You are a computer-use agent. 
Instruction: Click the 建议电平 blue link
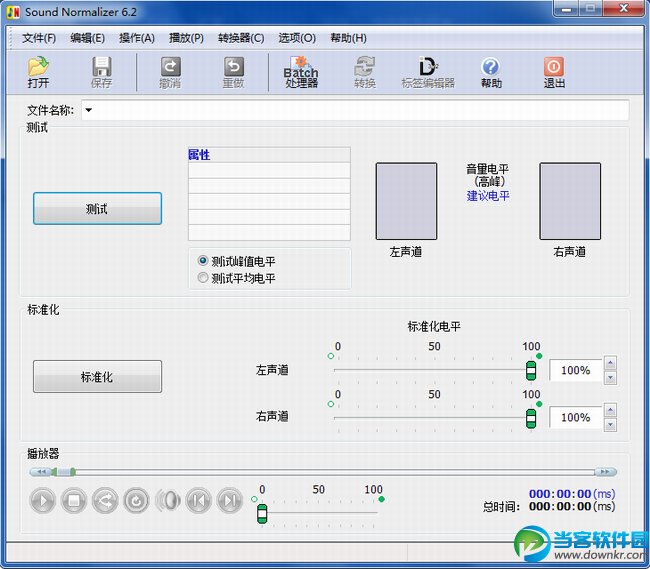488,196
